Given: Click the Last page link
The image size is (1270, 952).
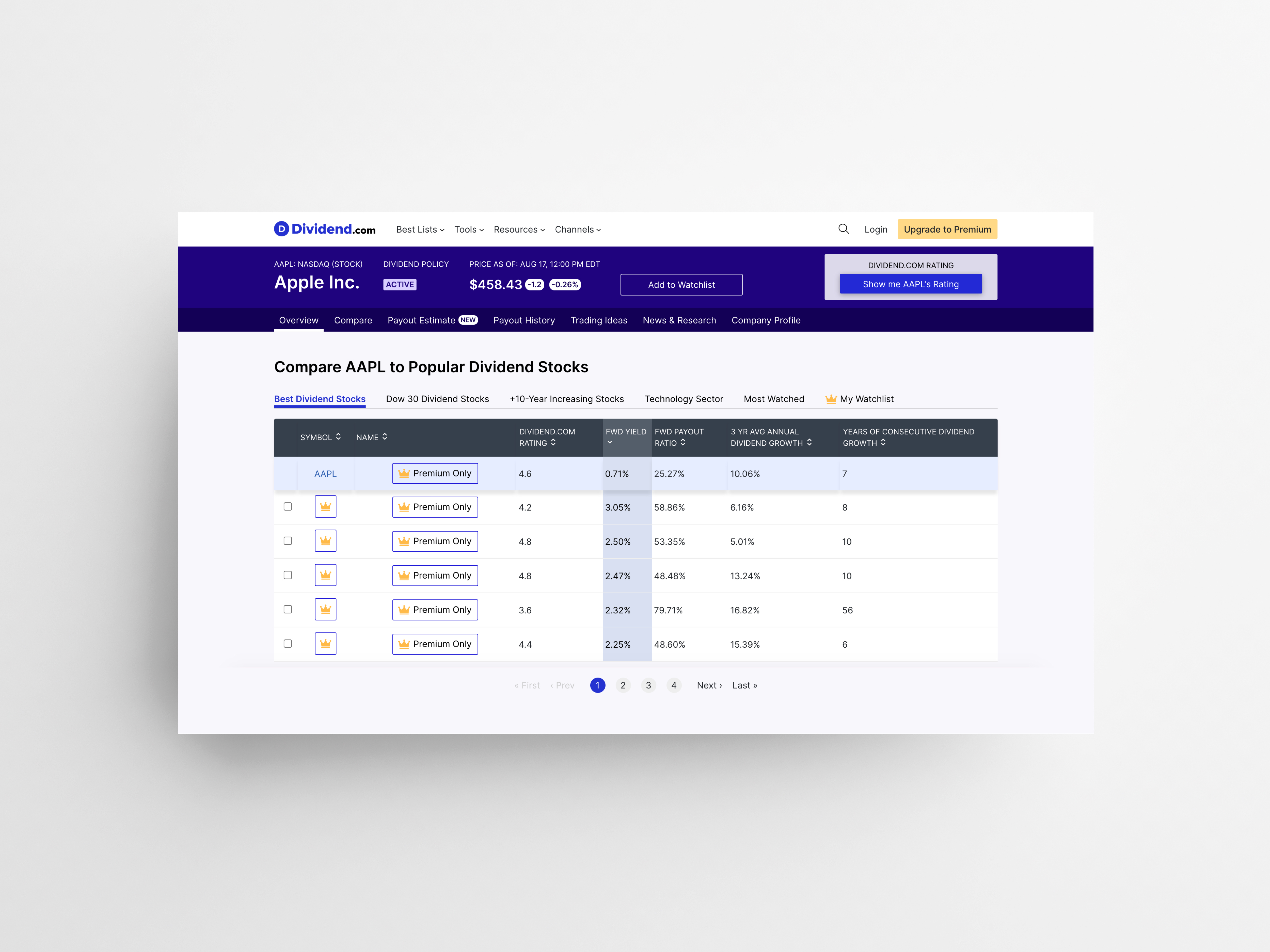Looking at the screenshot, I should point(745,685).
